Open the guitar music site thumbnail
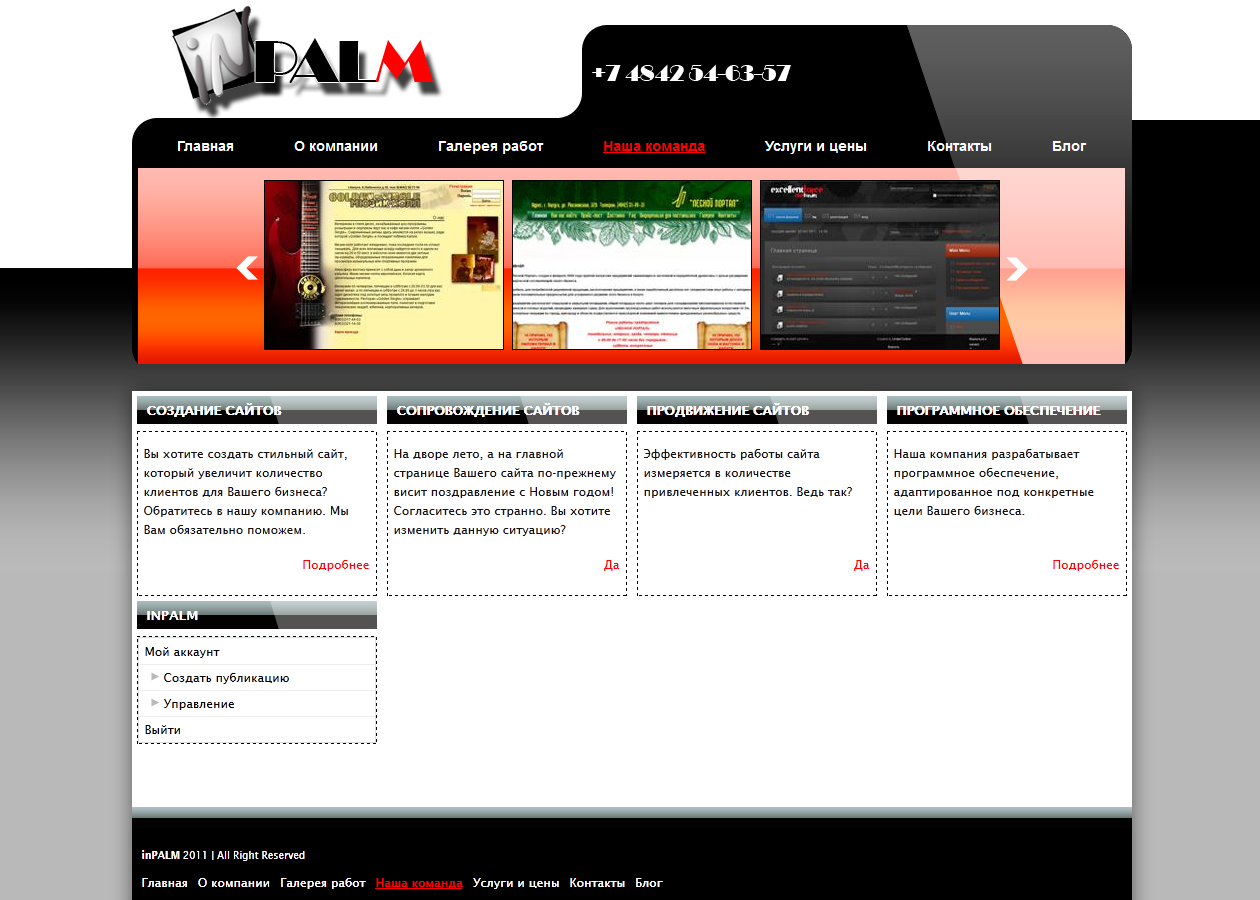The height and width of the screenshot is (900, 1260). click(x=384, y=265)
